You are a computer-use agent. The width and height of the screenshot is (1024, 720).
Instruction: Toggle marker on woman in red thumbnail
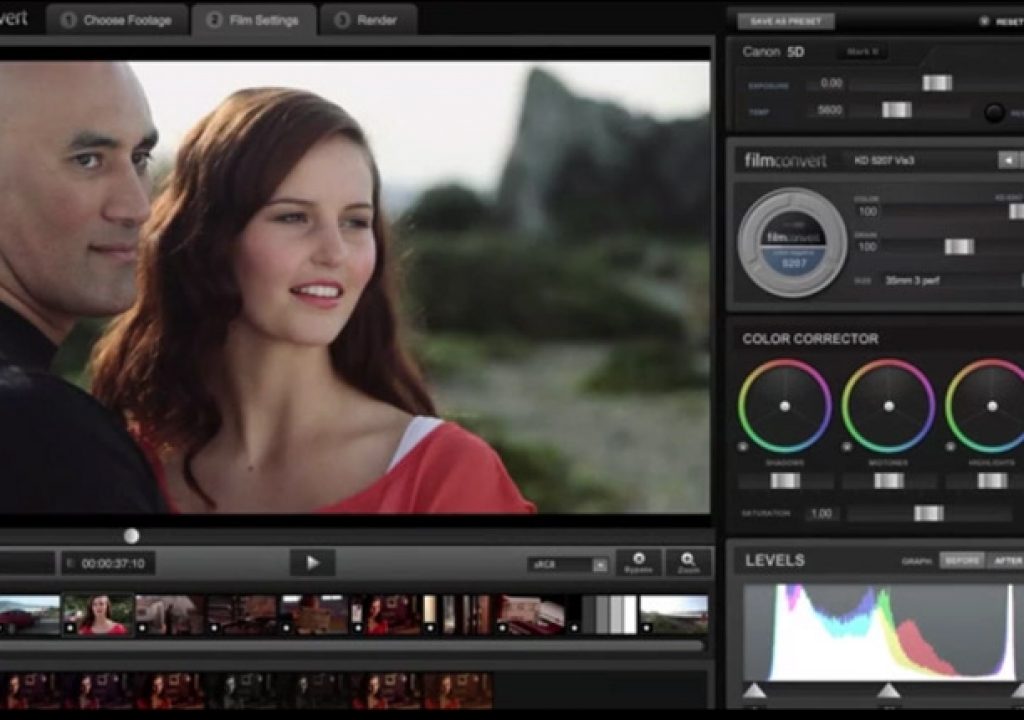click(69, 628)
